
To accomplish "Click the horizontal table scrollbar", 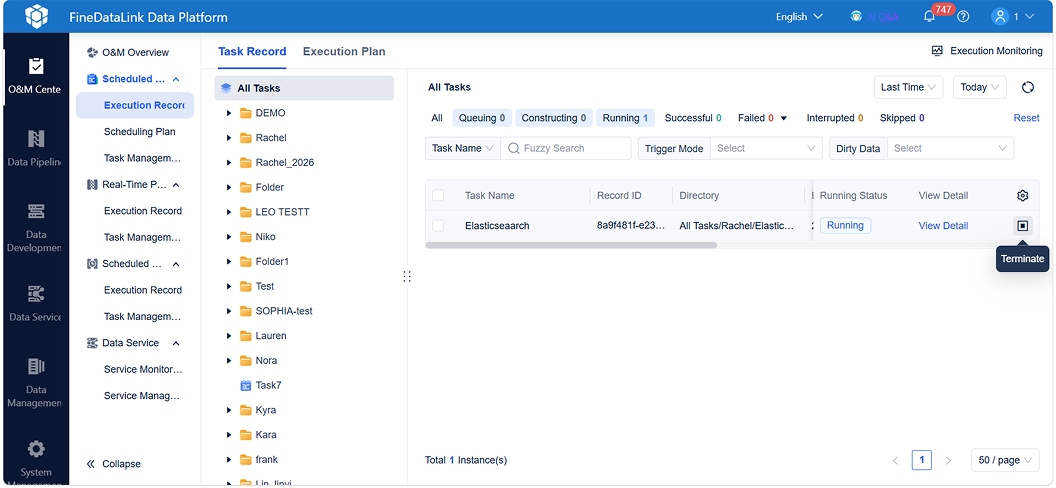I will (571, 246).
